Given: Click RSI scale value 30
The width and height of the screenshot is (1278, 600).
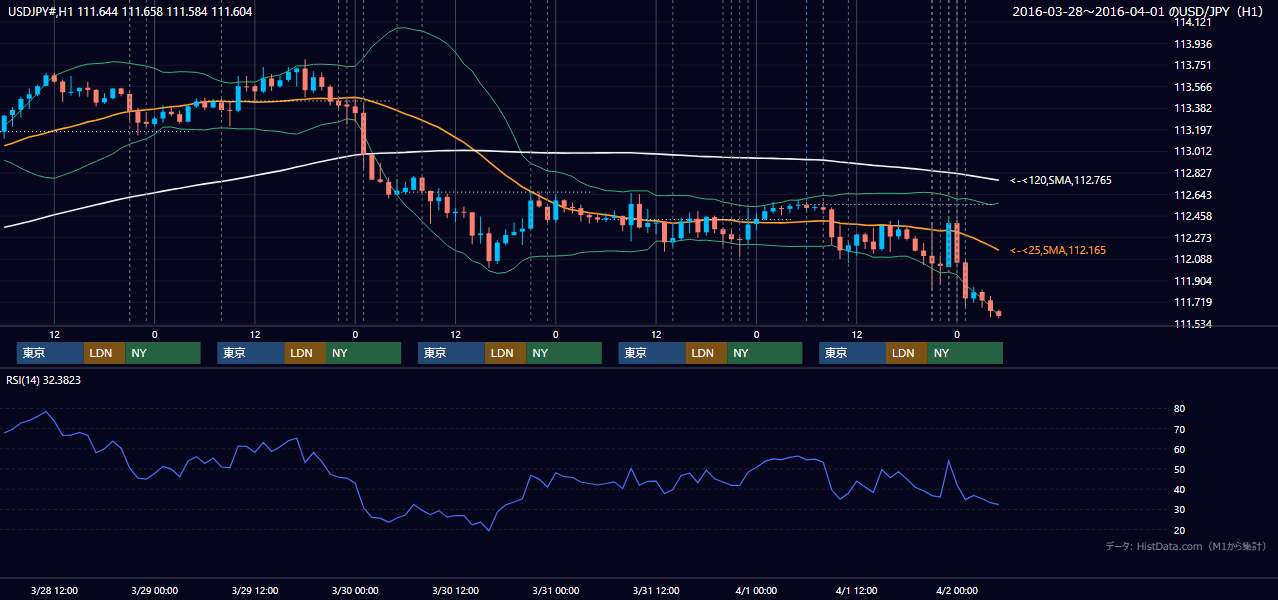Looking at the screenshot, I should click(1180, 510).
